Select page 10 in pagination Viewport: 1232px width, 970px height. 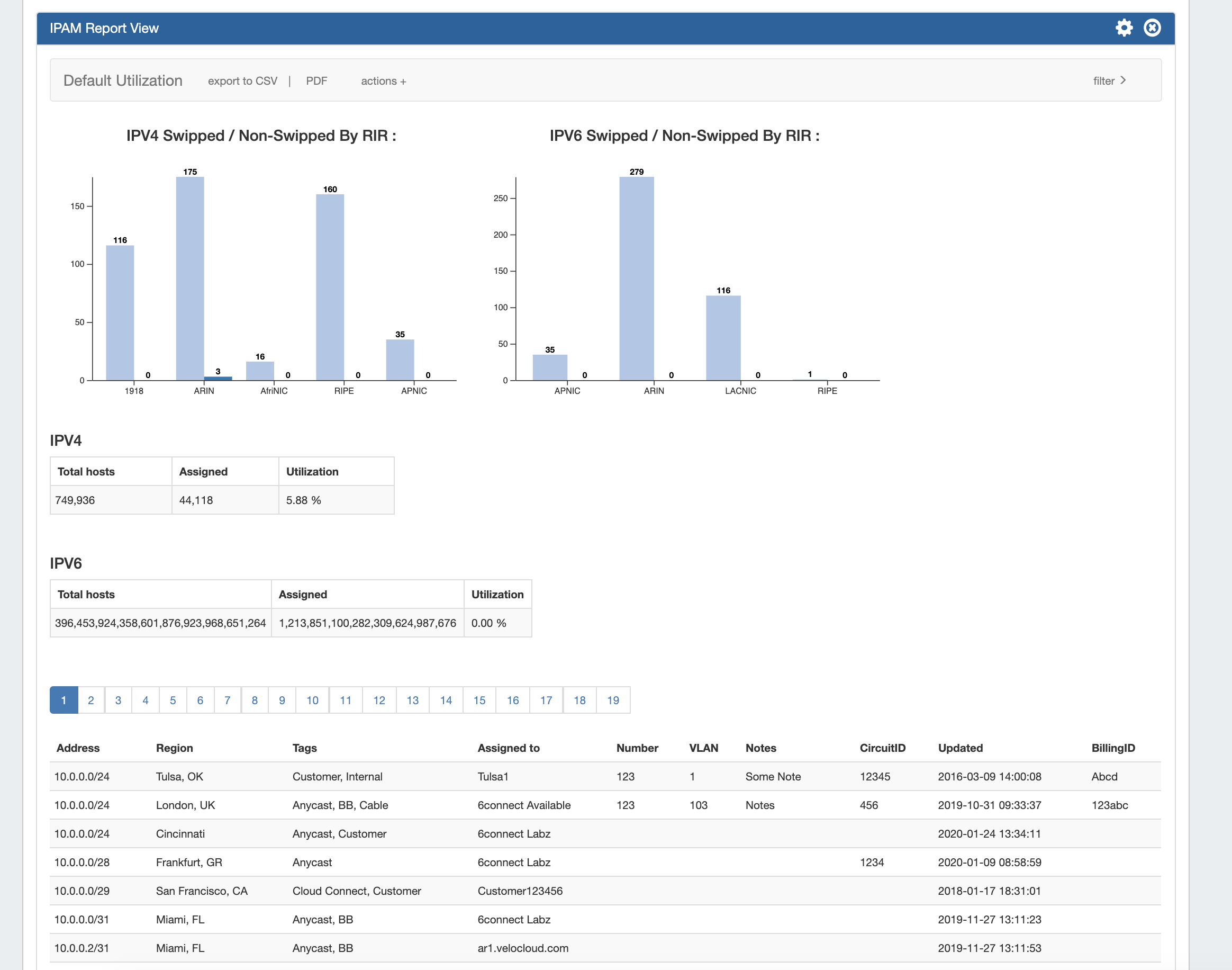click(x=312, y=699)
